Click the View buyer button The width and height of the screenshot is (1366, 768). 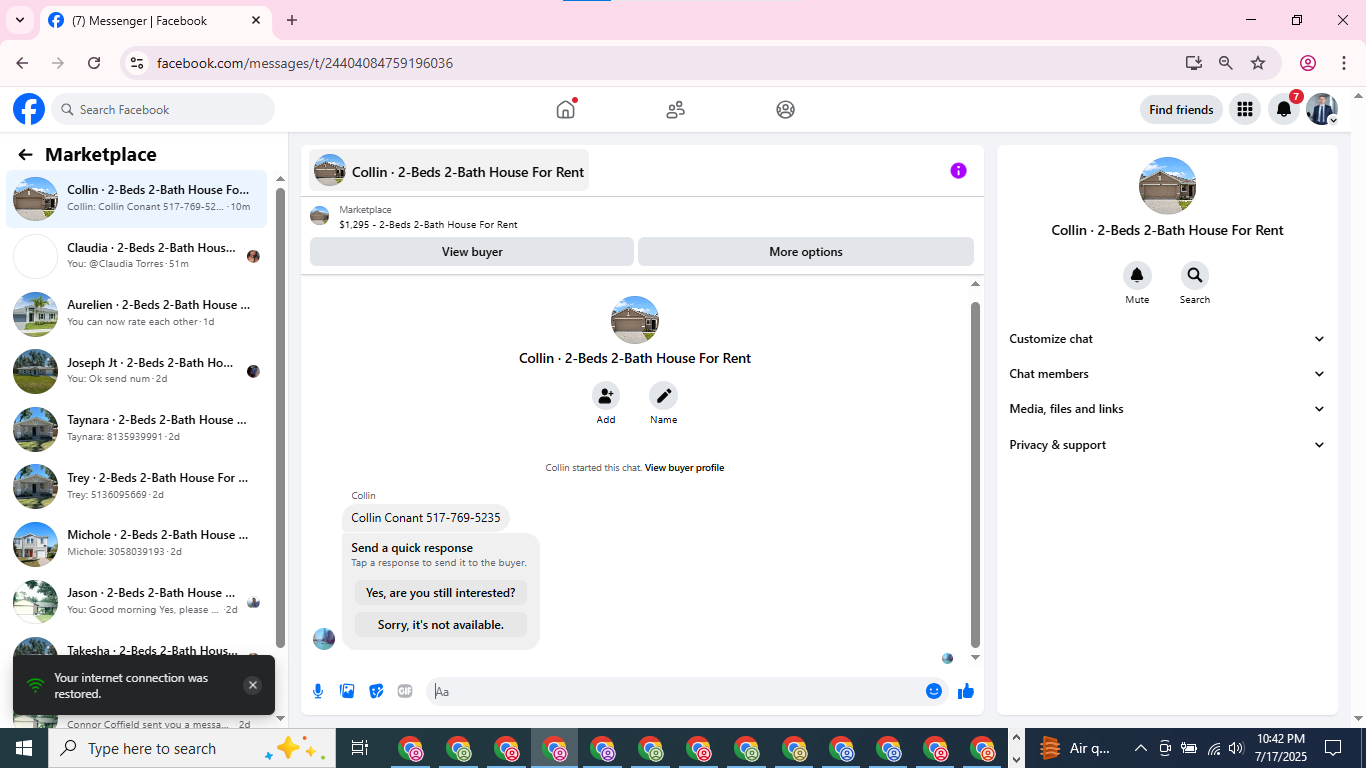pyautogui.click(x=472, y=252)
